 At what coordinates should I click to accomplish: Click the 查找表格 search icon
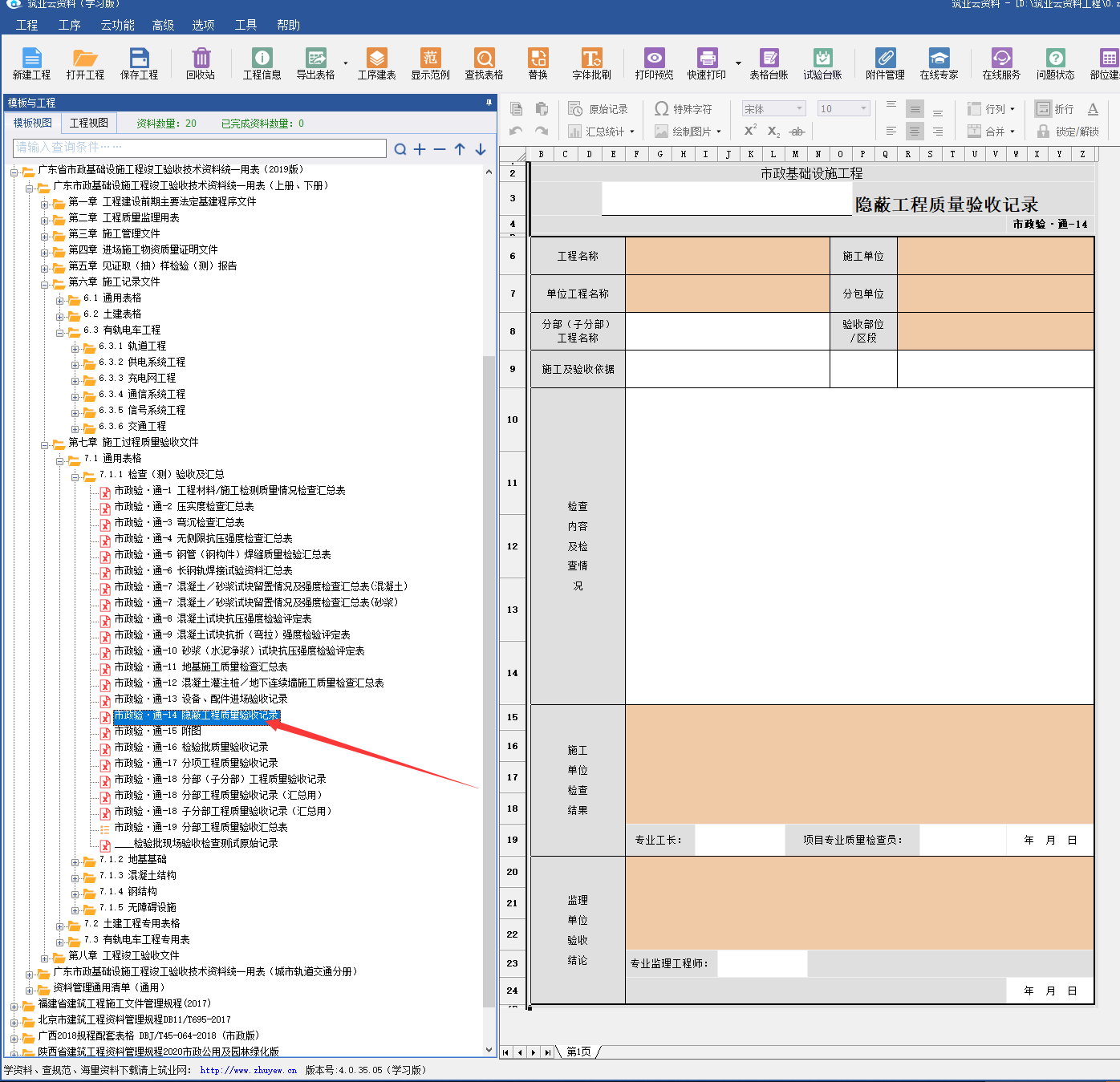[x=485, y=63]
